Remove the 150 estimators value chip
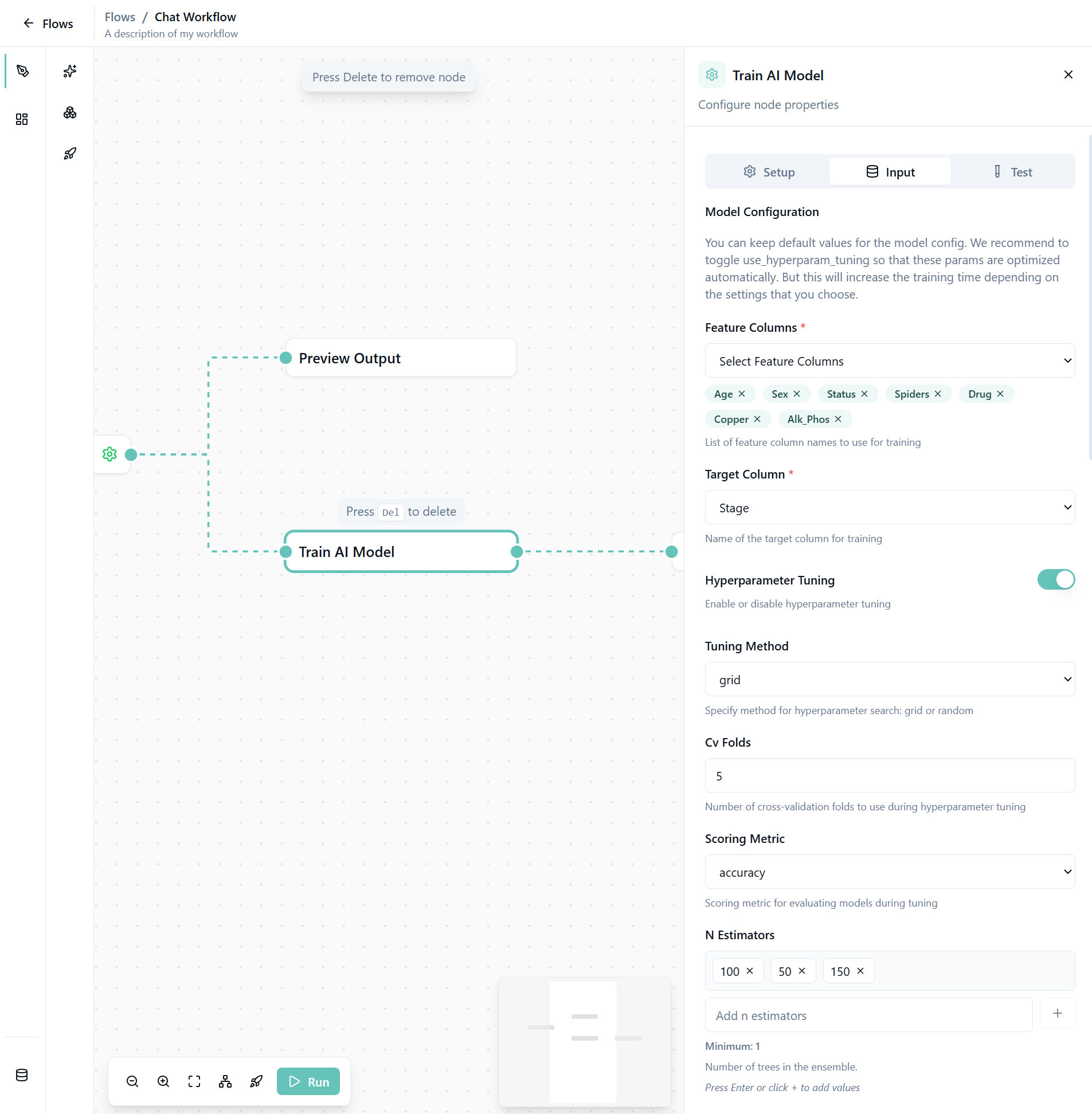The image size is (1092, 1114). click(860, 971)
